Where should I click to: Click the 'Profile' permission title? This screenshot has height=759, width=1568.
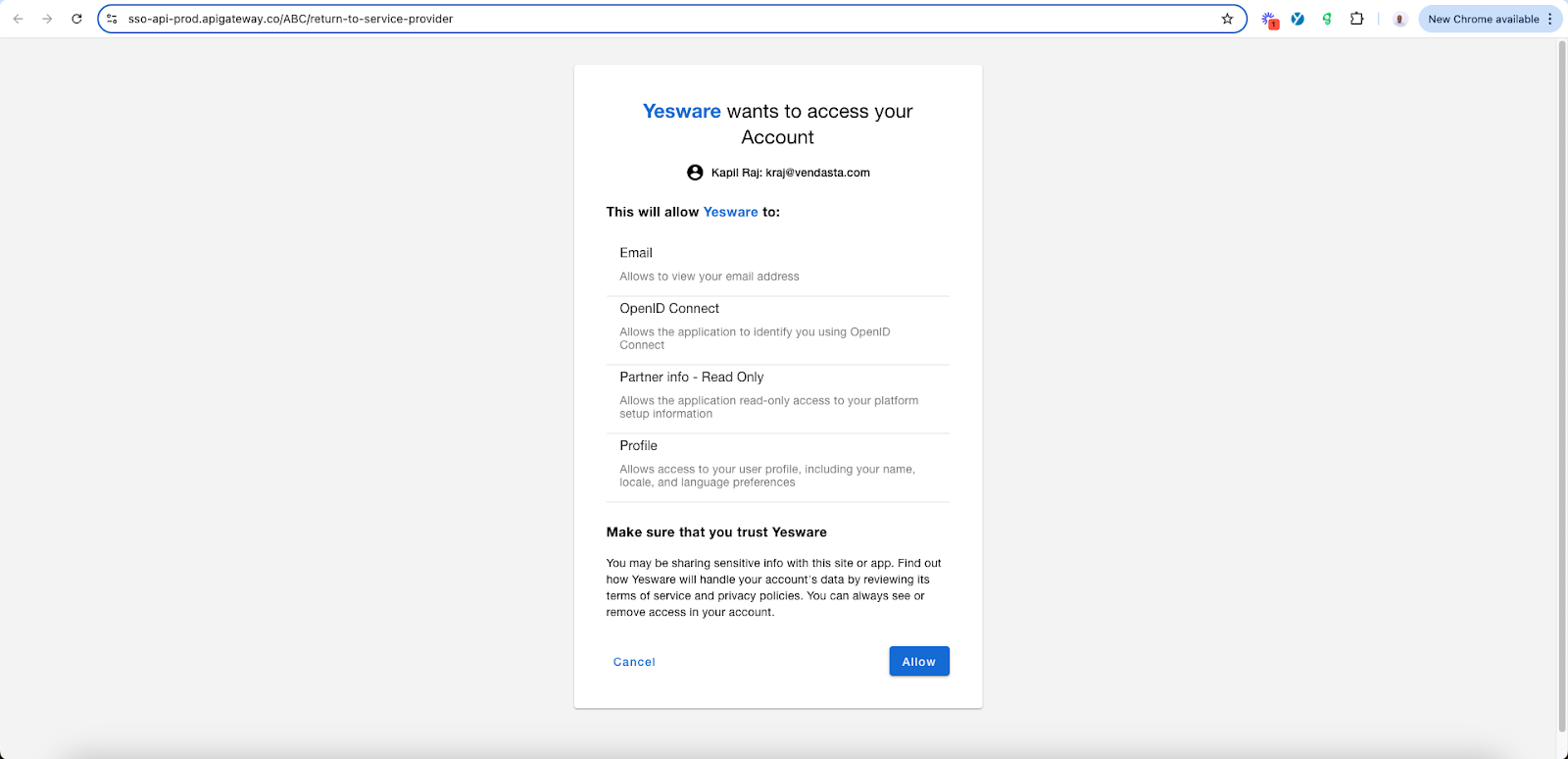638,445
